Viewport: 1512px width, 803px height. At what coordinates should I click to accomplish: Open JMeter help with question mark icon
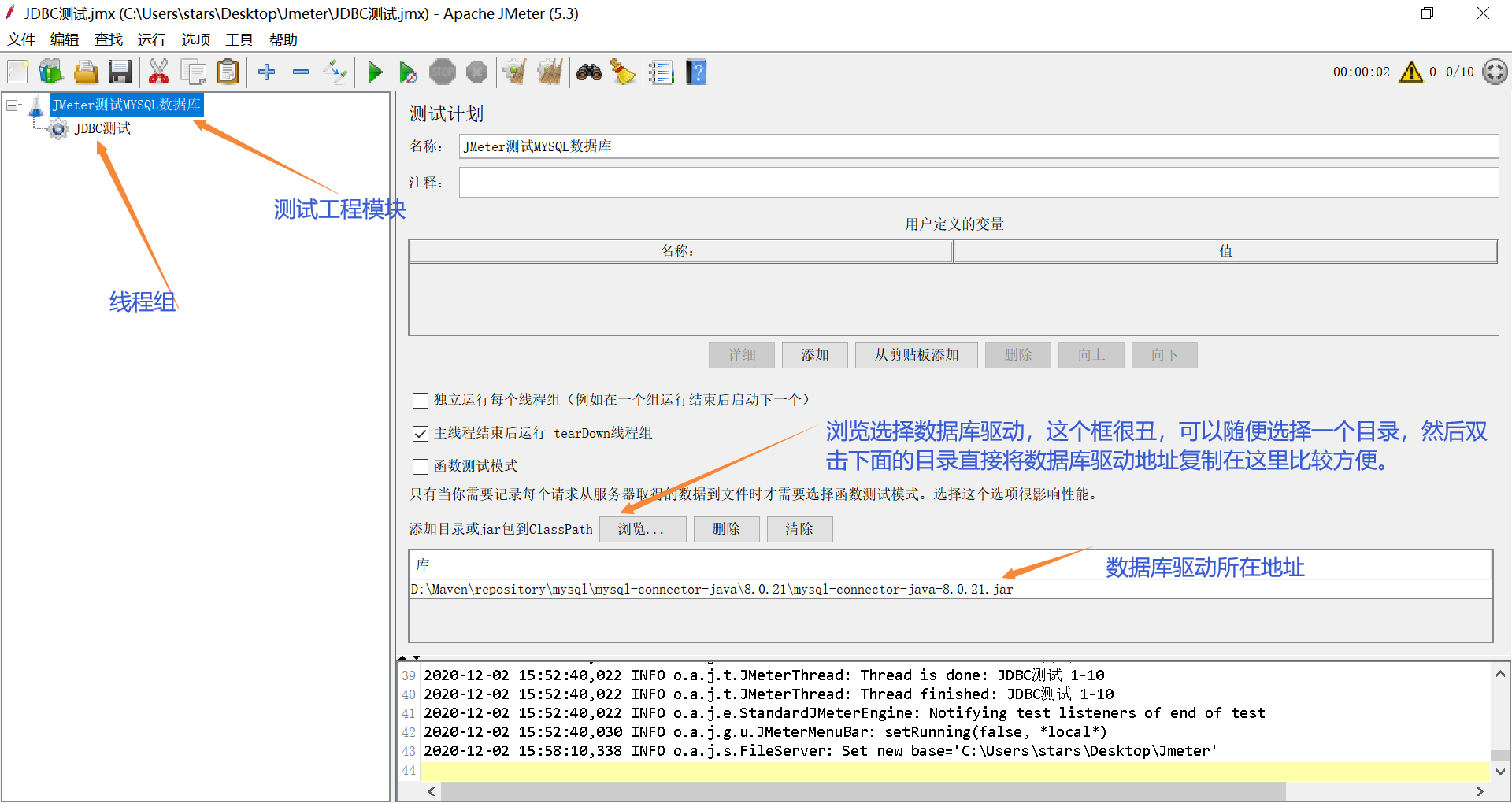(x=696, y=72)
